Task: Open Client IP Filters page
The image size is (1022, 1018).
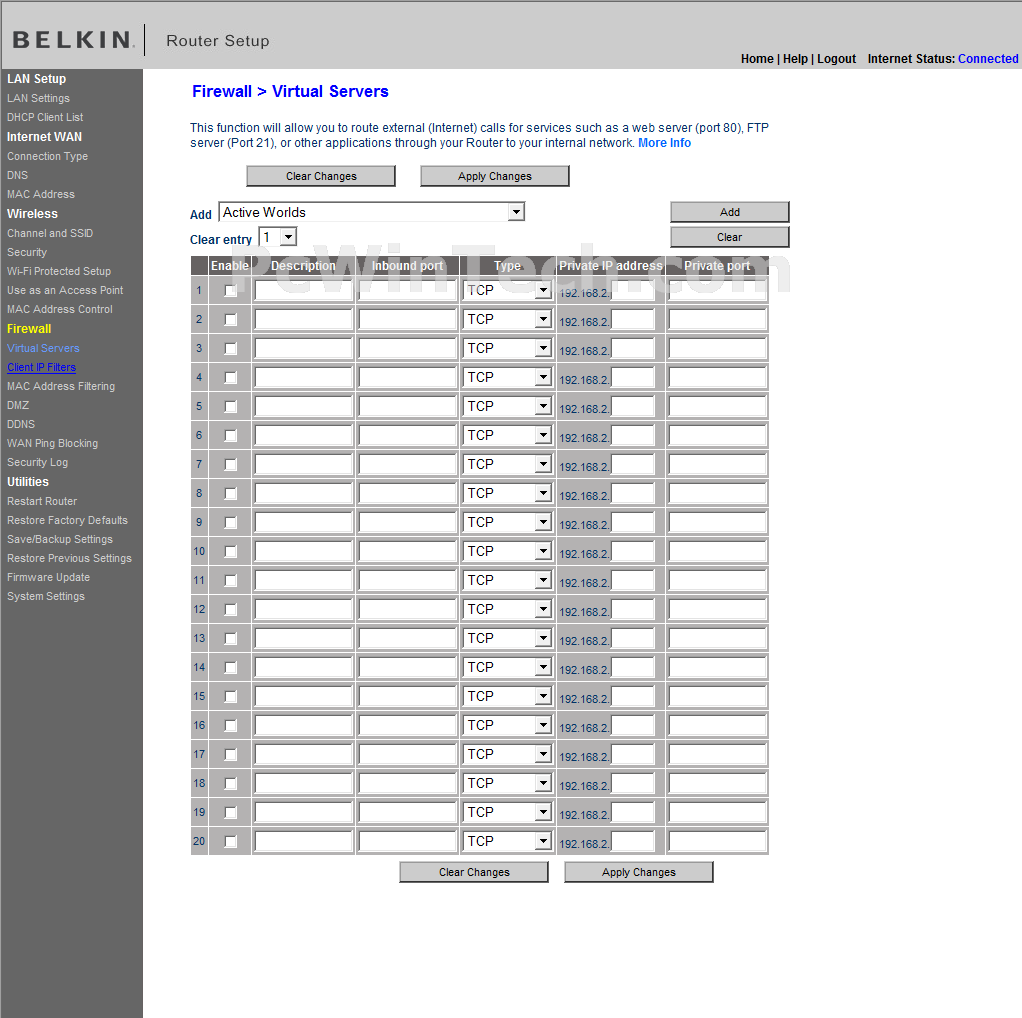Action: coord(41,368)
